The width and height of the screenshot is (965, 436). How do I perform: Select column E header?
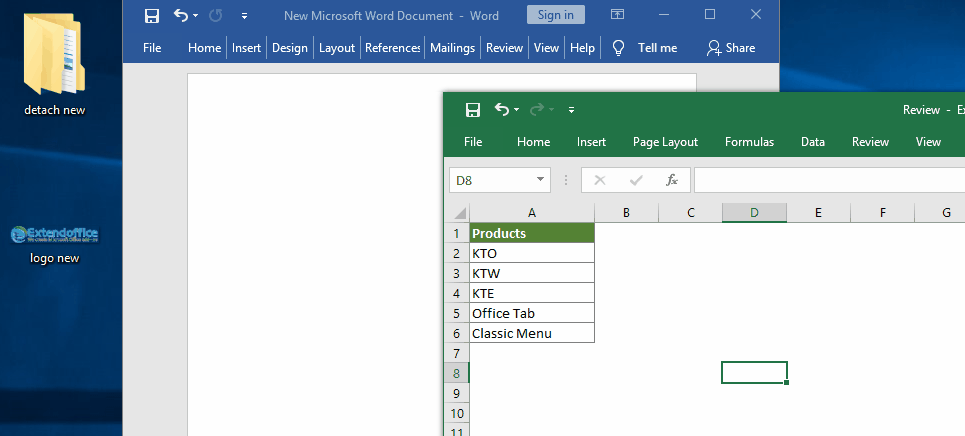point(819,213)
